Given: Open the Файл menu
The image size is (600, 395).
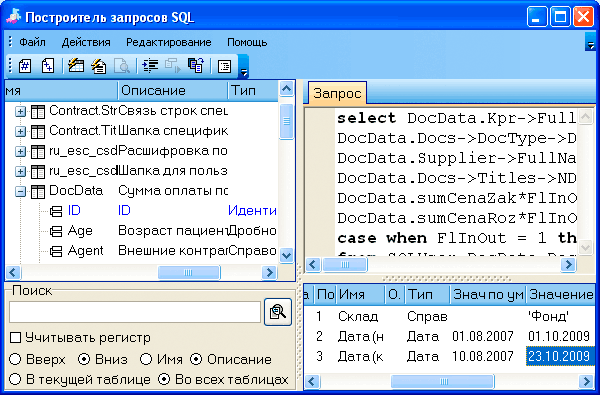Looking at the screenshot, I should point(33,42).
